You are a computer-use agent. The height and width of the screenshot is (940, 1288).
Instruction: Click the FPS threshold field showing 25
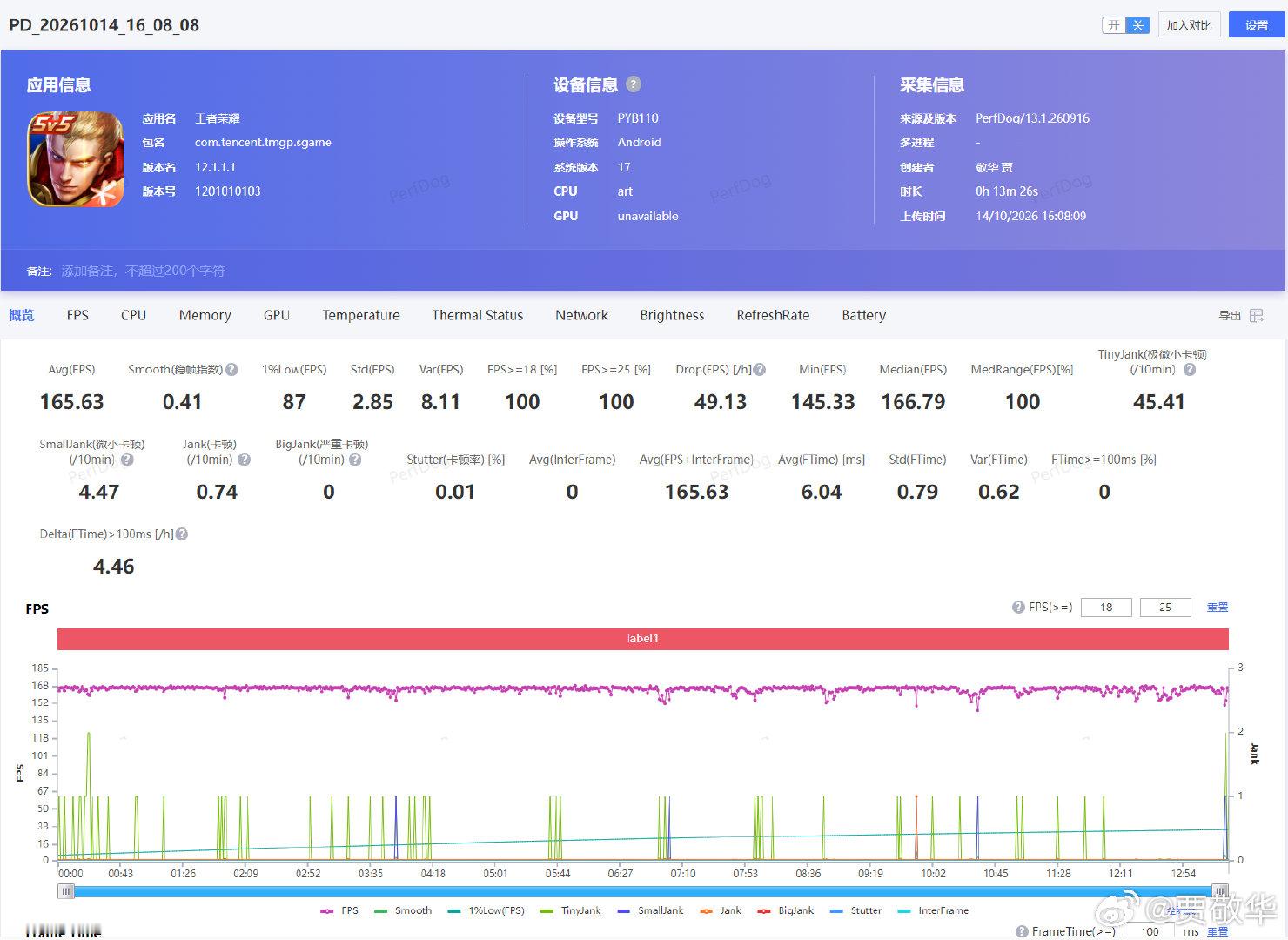click(1165, 608)
